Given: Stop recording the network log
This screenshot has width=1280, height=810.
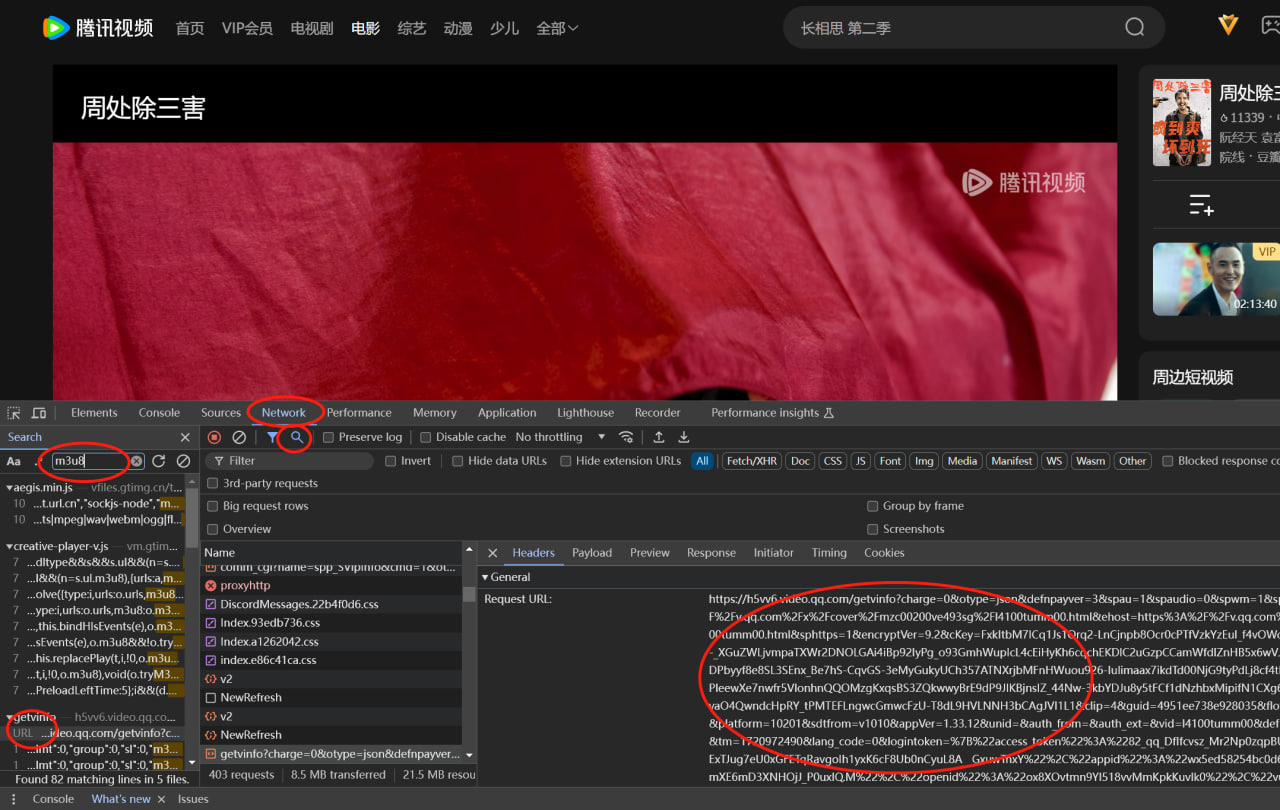Looking at the screenshot, I should click(x=214, y=437).
